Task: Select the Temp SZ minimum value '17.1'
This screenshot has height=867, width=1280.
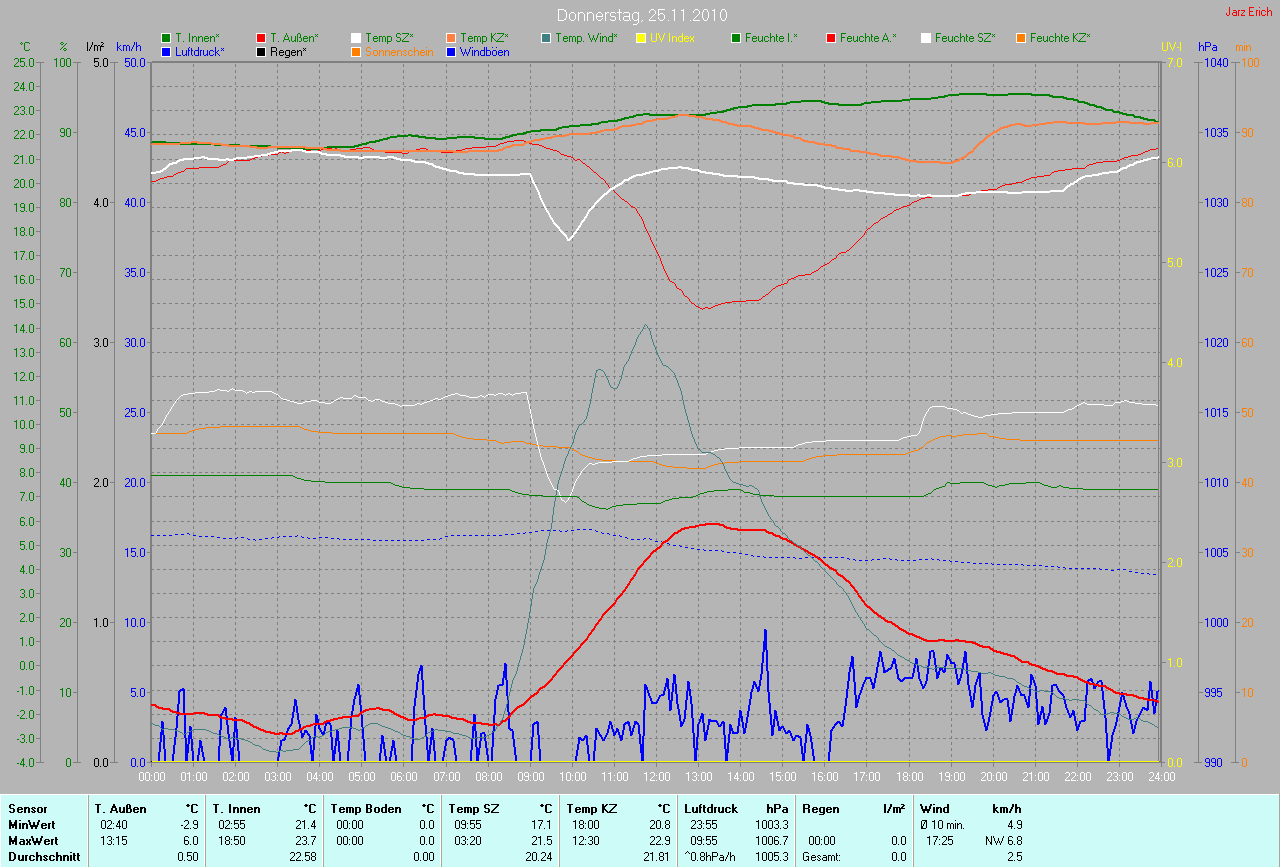Action: [540, 825]
